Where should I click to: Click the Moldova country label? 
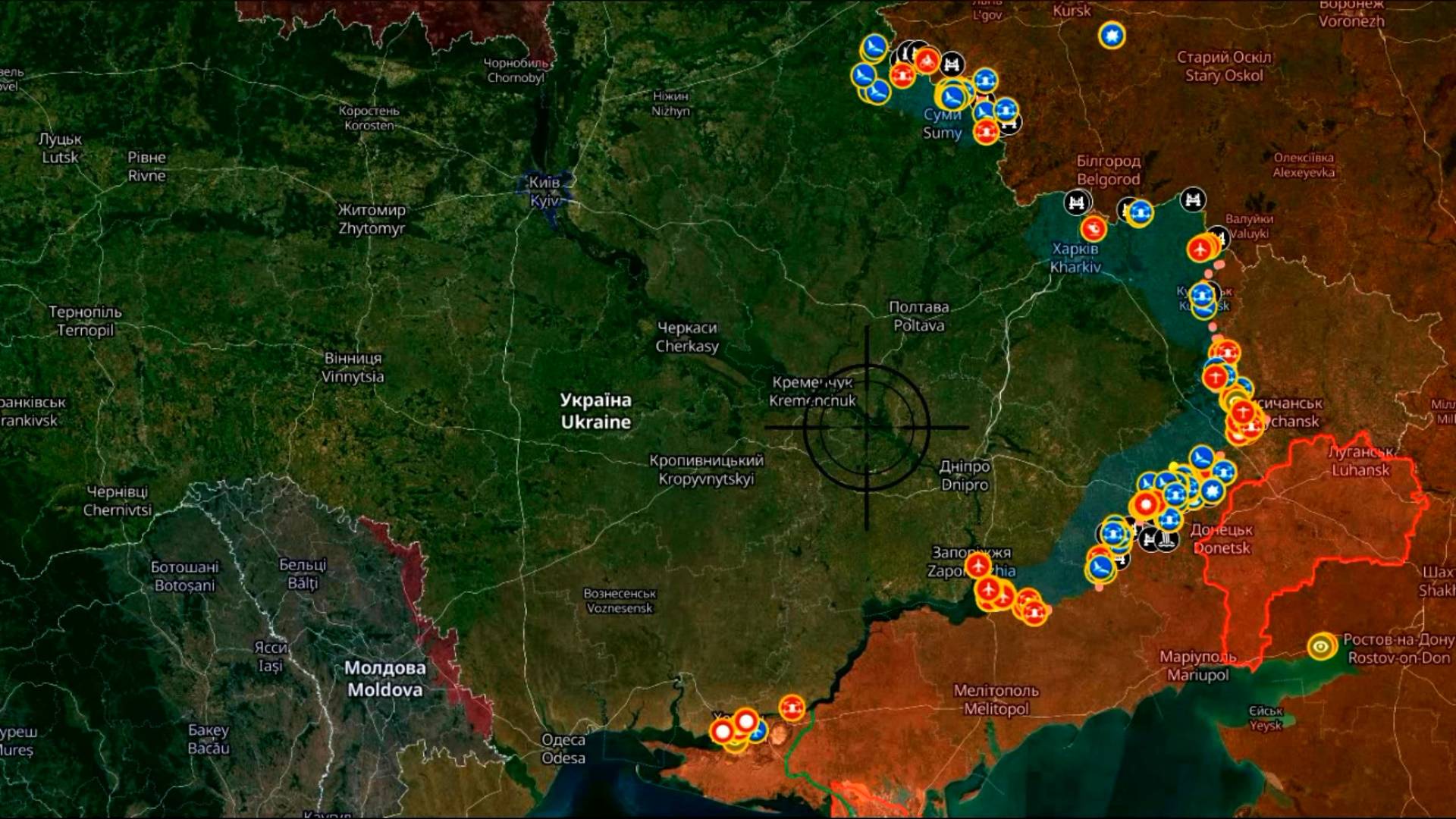point(384,679)
